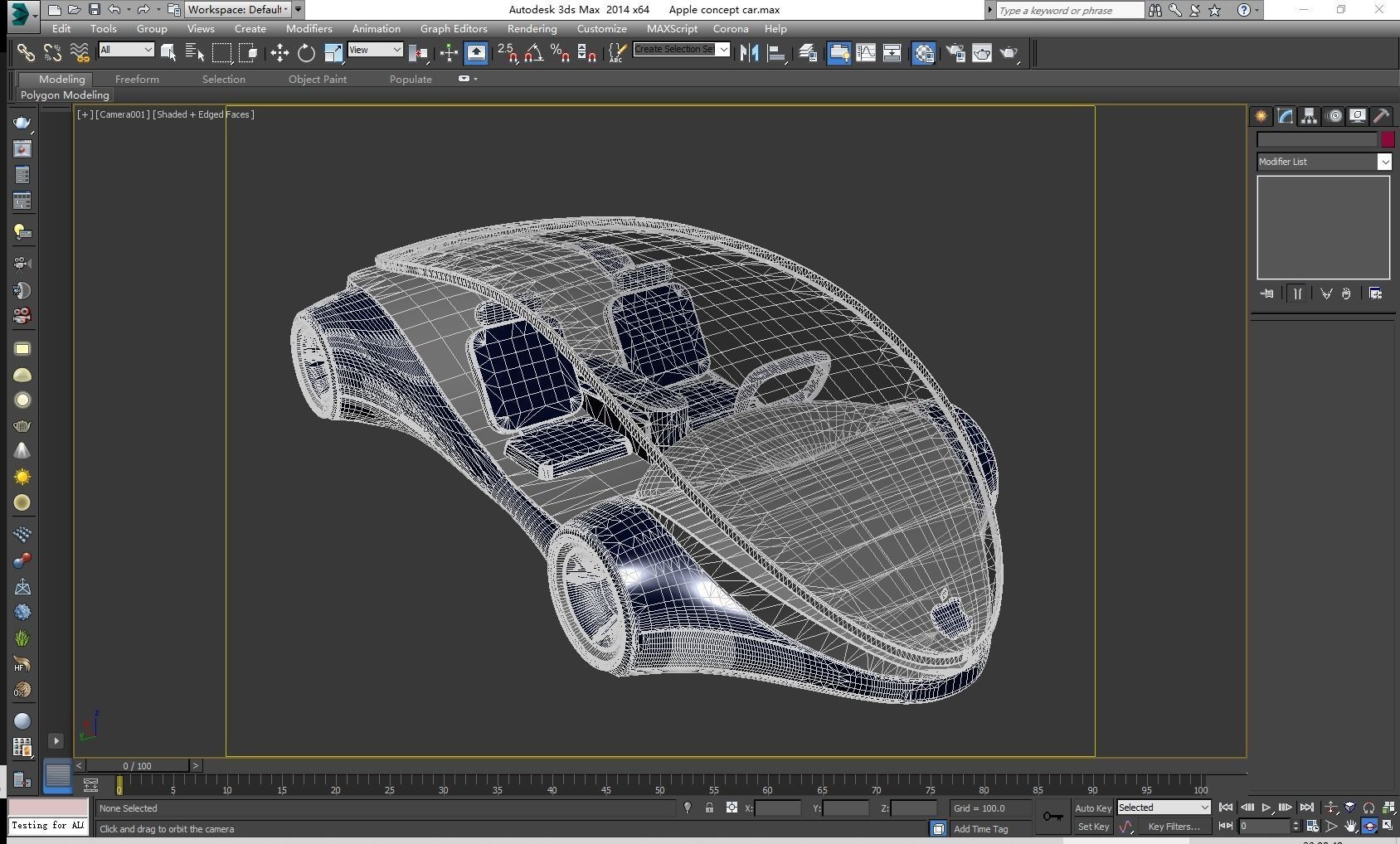
Task: Open Key Filters dialog
Action: (1174, 827)
